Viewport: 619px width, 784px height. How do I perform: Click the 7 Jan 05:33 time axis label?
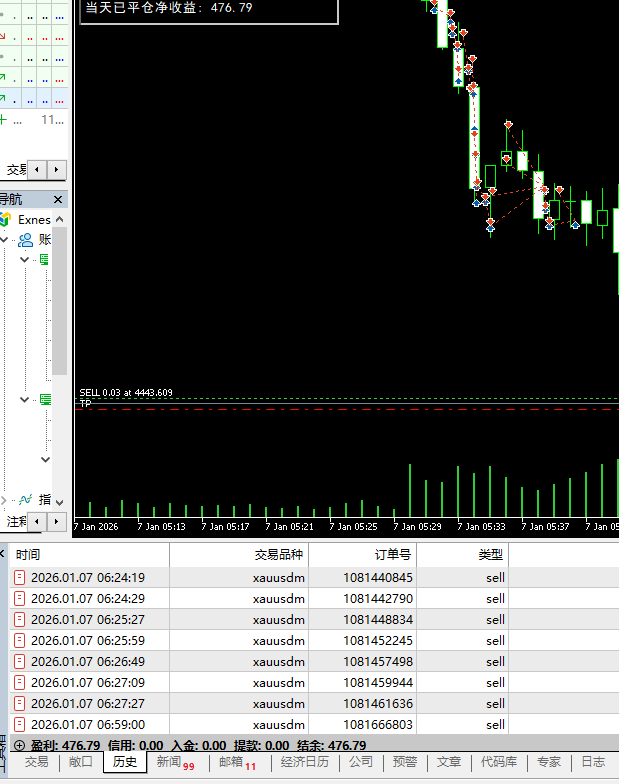pos(482,526)
